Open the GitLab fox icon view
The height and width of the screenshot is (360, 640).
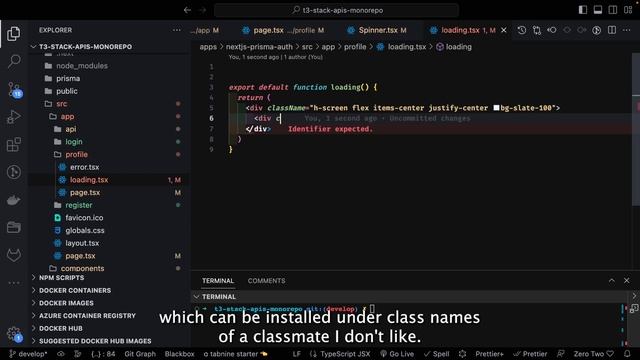(x=14, y=255)
